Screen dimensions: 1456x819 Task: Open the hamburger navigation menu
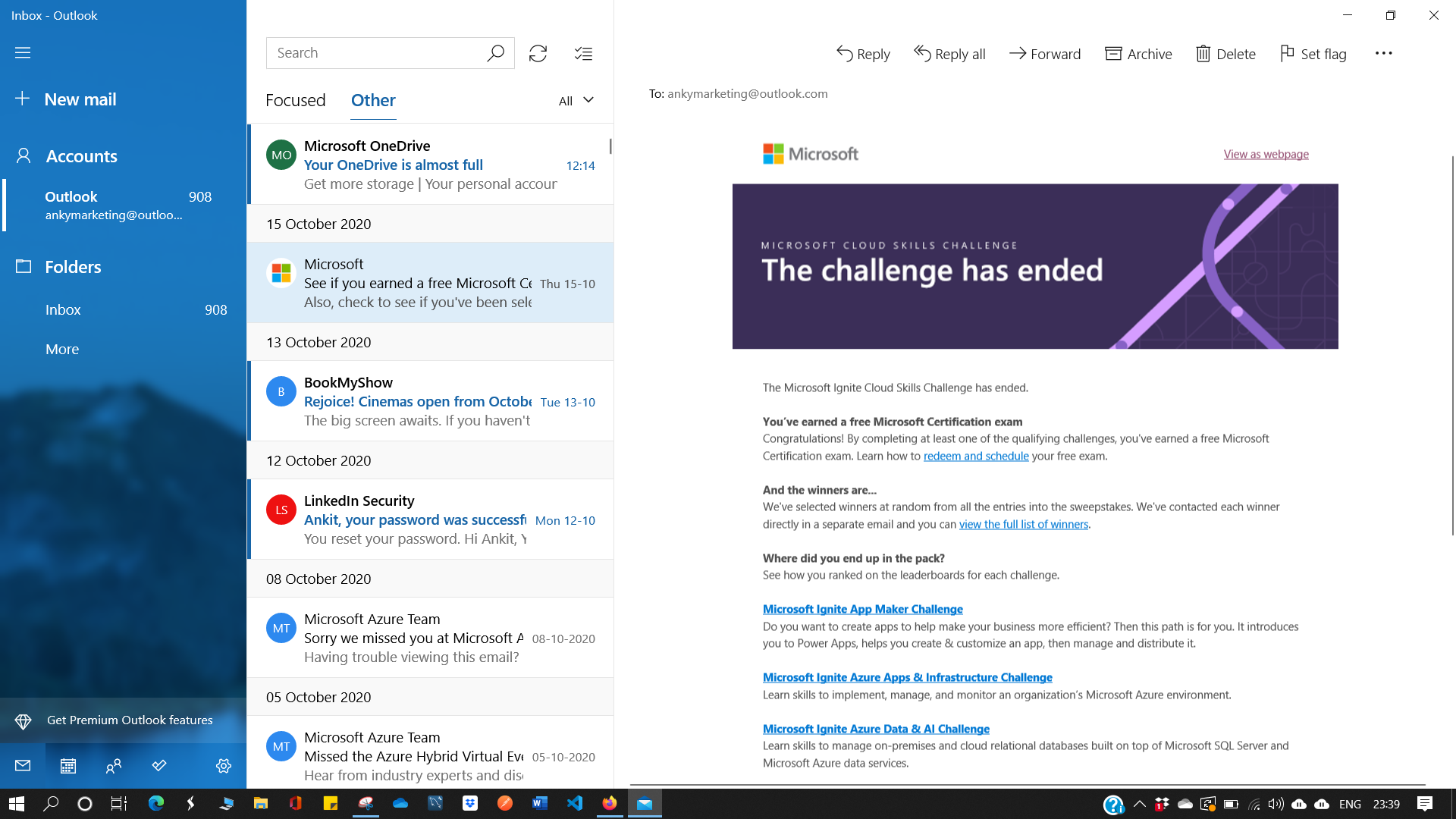23,52
